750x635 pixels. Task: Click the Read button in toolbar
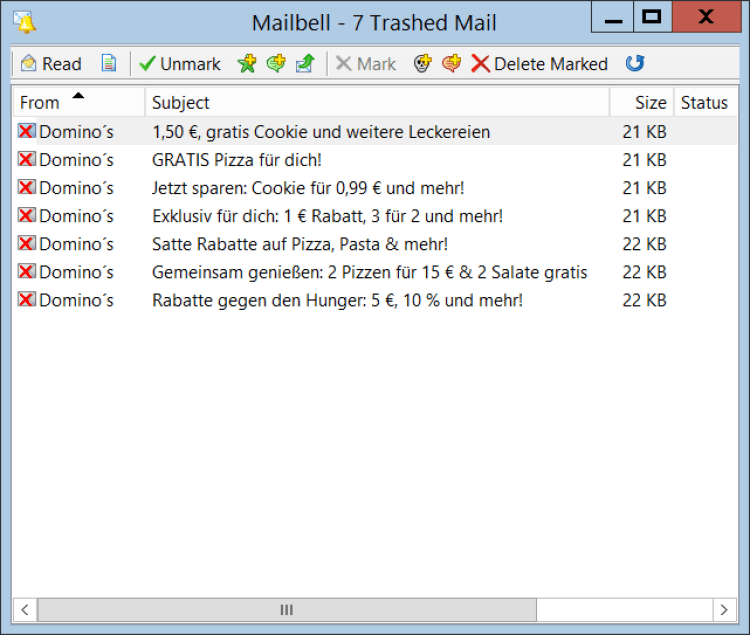click(x=51, y=64)
